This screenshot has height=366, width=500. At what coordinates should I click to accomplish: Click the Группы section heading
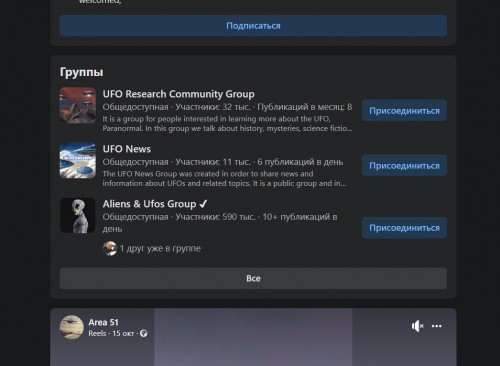point(82,72)
